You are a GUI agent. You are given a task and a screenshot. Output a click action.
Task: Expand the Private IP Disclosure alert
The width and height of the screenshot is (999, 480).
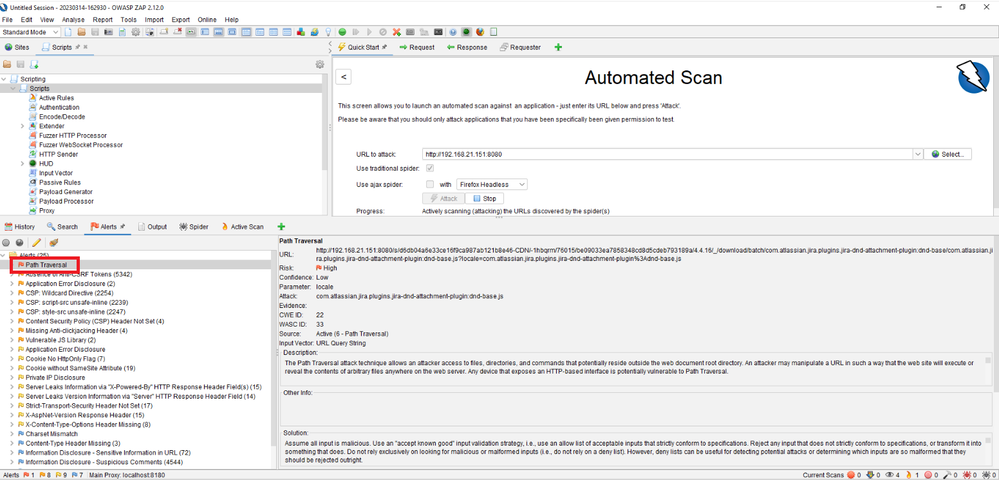click(x=12, y=377)
